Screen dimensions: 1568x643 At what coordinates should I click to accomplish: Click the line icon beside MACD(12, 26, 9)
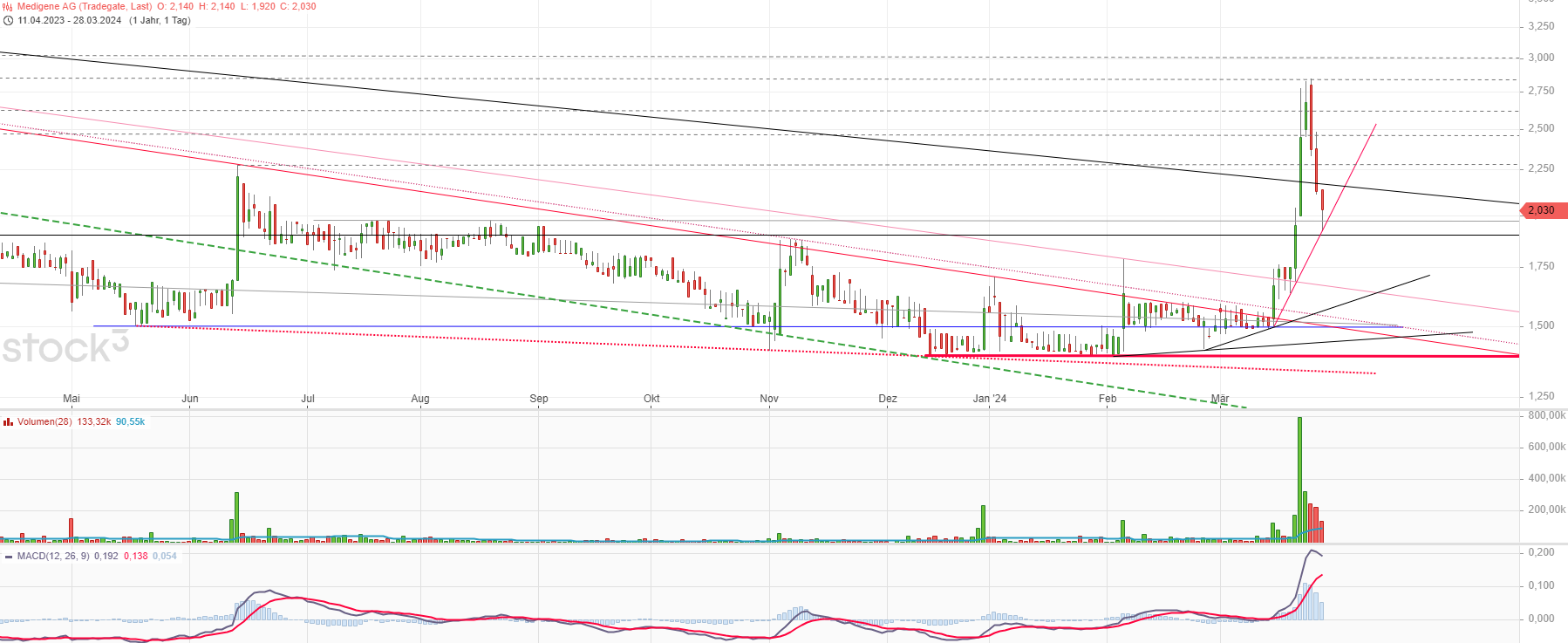(8, 556)
